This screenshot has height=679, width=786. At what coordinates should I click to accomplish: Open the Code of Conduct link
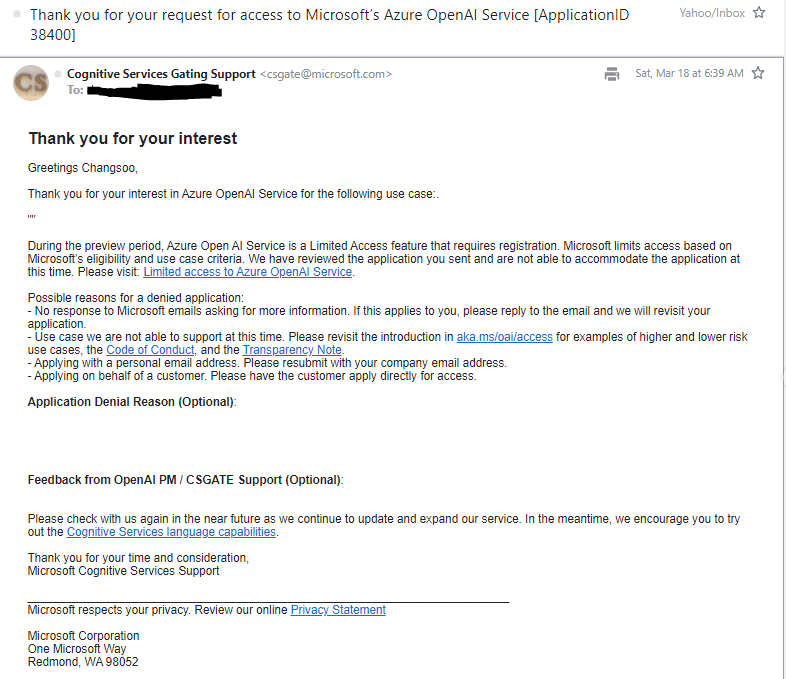150,350
